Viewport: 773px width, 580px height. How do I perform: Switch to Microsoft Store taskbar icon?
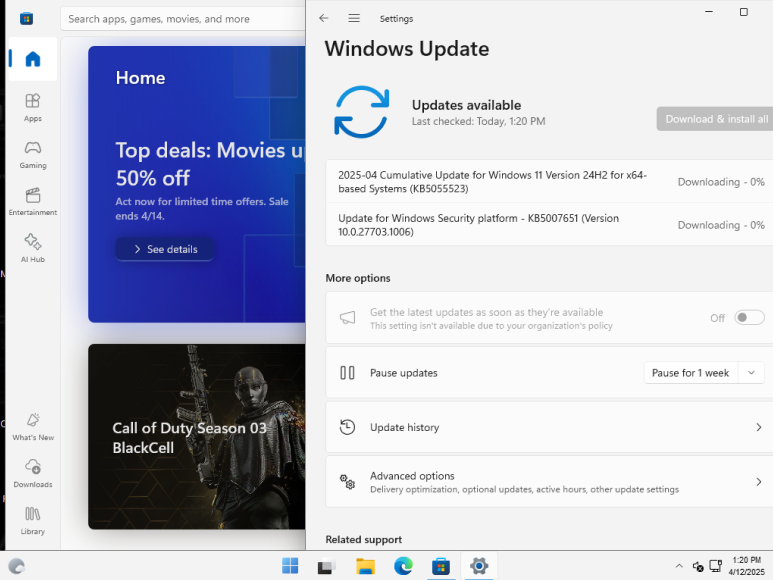point(441,566)
